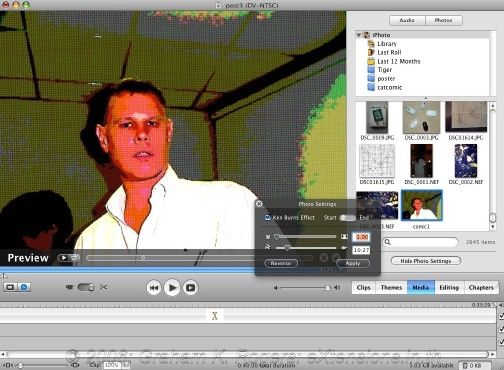Image resolution: width=504 pixels, height=370 pixels.
Task: Select the comic1 photo thumbnail
Action: [422, 205]
